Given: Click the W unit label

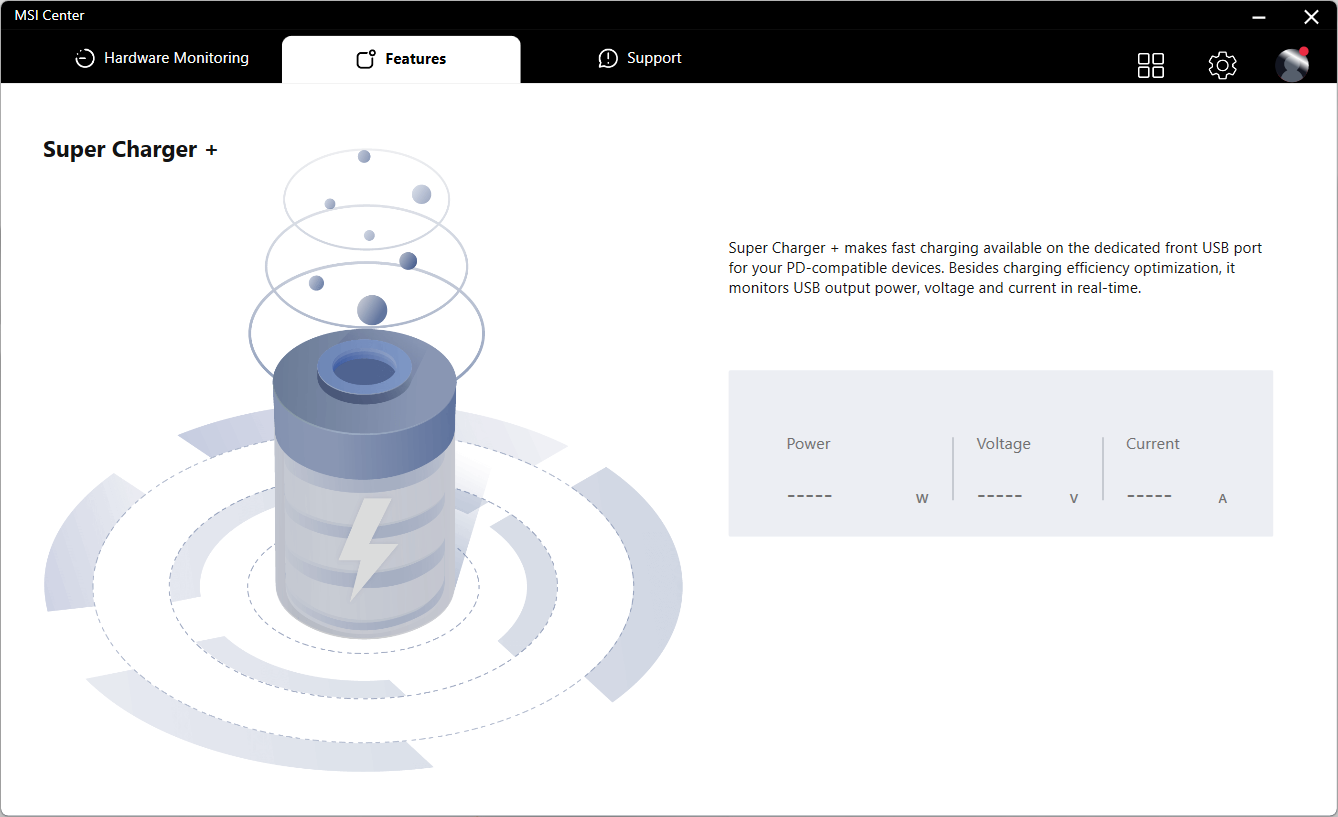Looking at the screenshot, I should point(922,498).
